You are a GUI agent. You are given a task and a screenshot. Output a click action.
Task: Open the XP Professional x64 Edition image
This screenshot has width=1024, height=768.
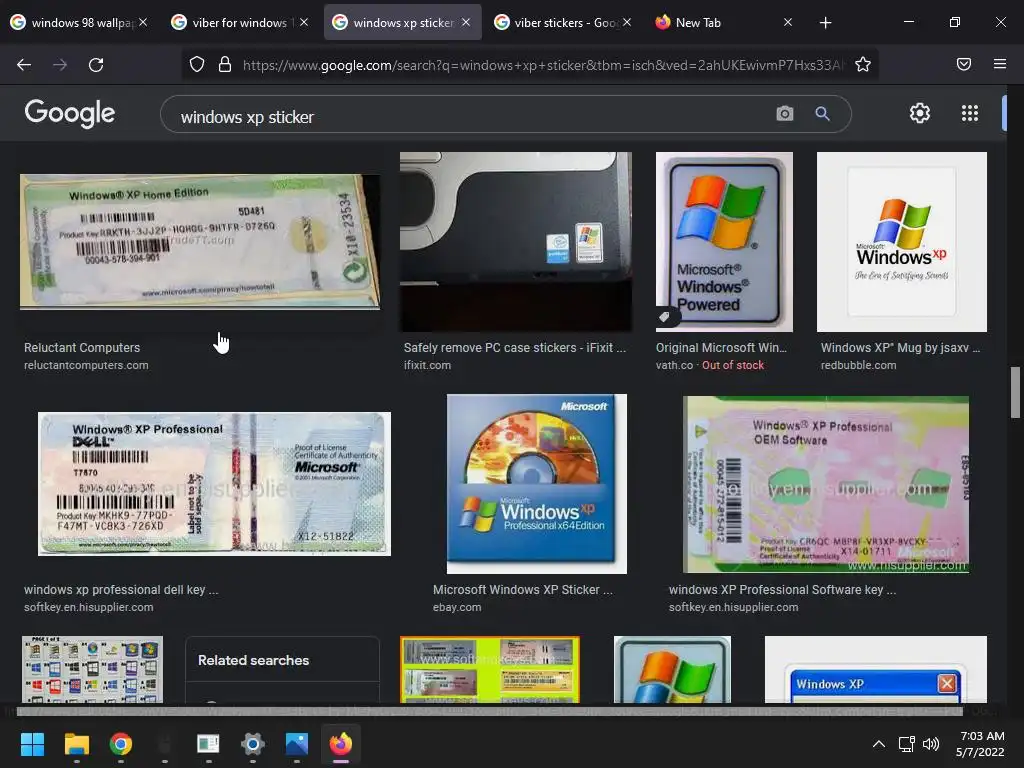pyautogui.click(x=537, y=484)
